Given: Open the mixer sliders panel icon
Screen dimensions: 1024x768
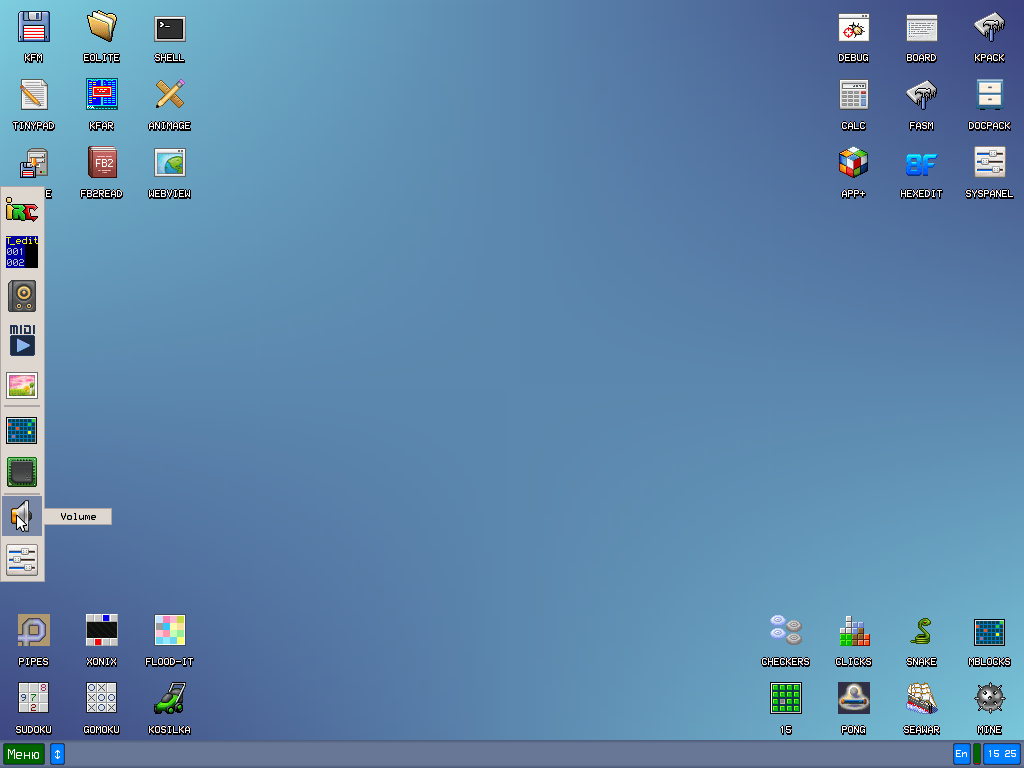Looking at the screenshot, I should pyautogui.click(x=22, y=560).
